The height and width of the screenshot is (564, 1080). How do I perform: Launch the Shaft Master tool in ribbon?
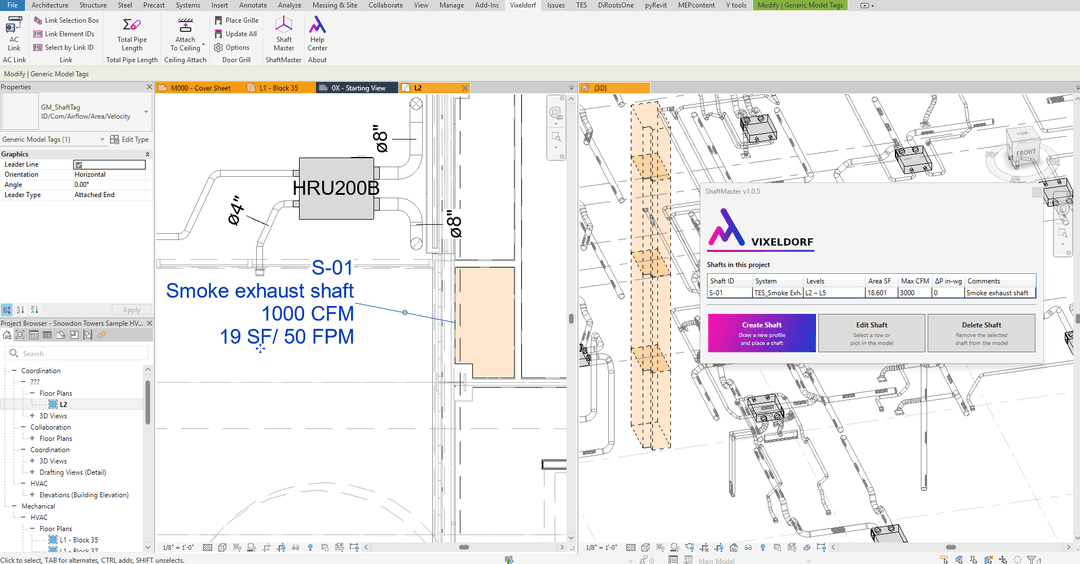point(284,34)
